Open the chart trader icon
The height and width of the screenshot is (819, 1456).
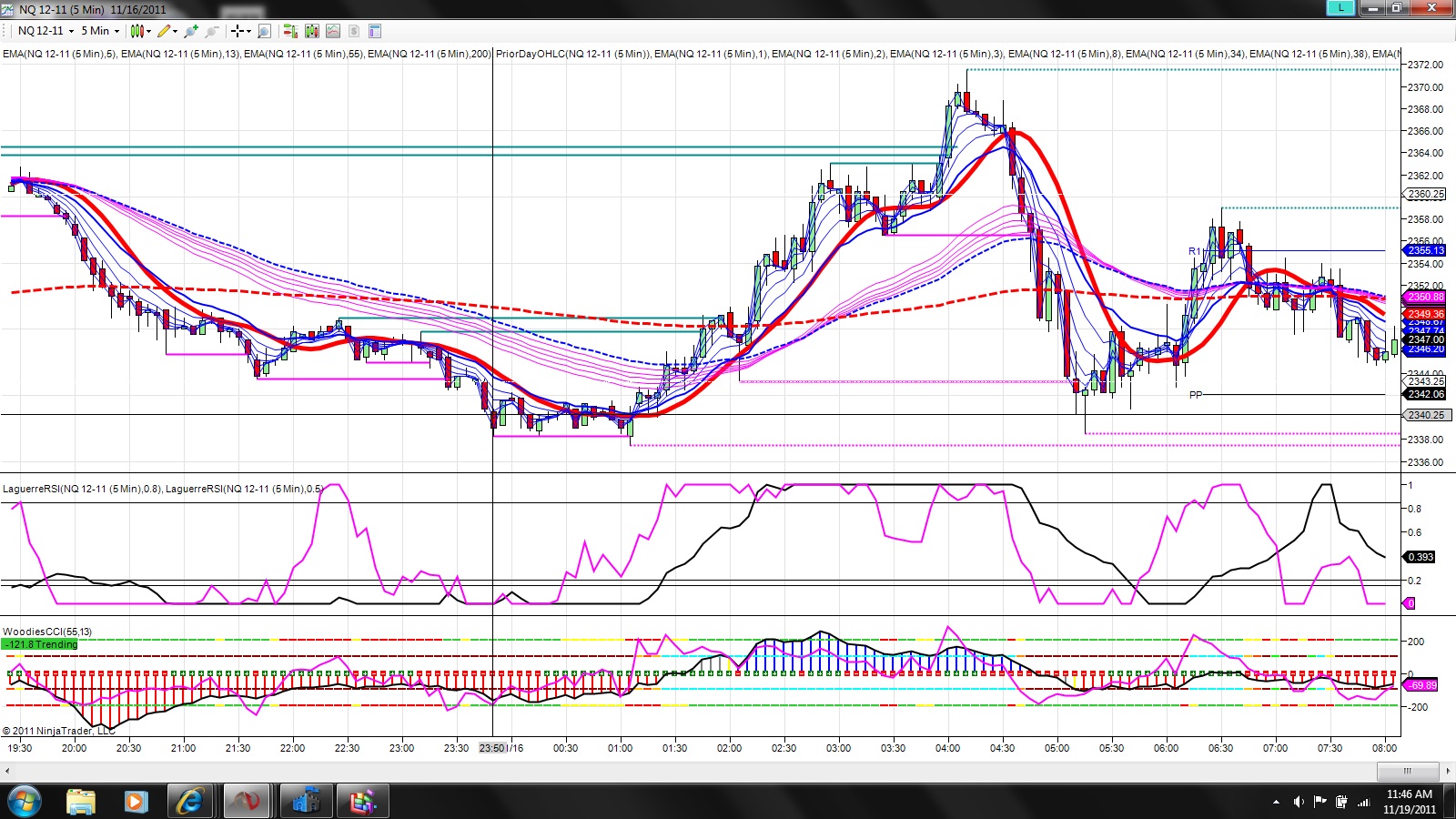(x=290, y=31)
